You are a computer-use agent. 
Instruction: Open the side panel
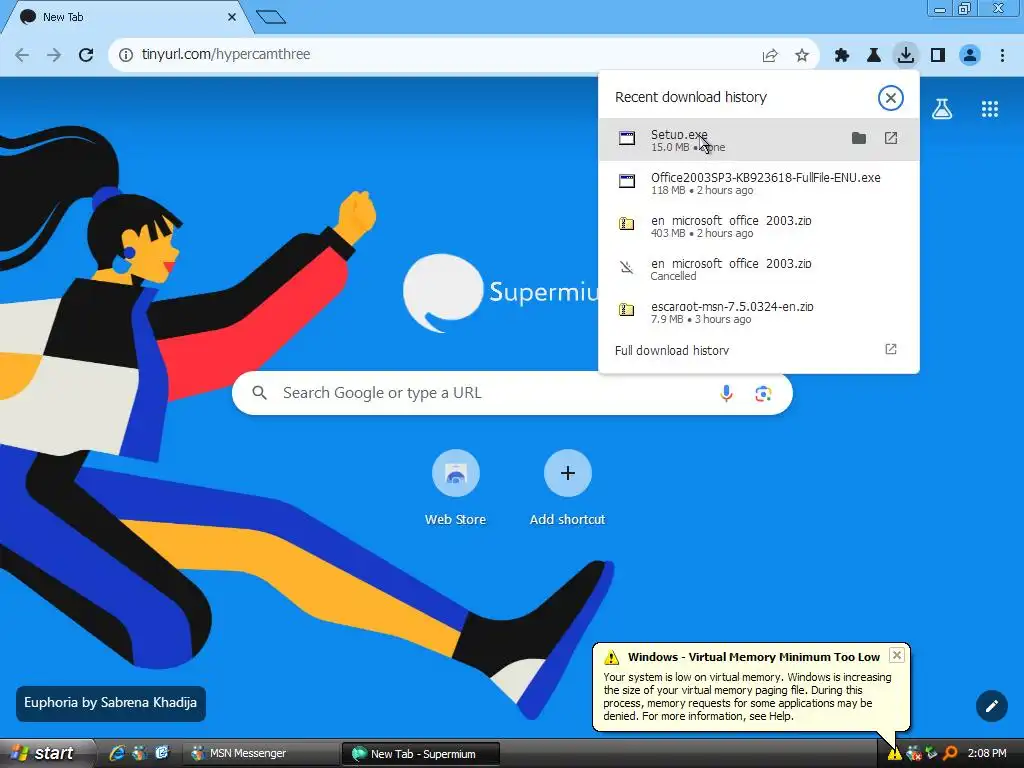[938, 56]
